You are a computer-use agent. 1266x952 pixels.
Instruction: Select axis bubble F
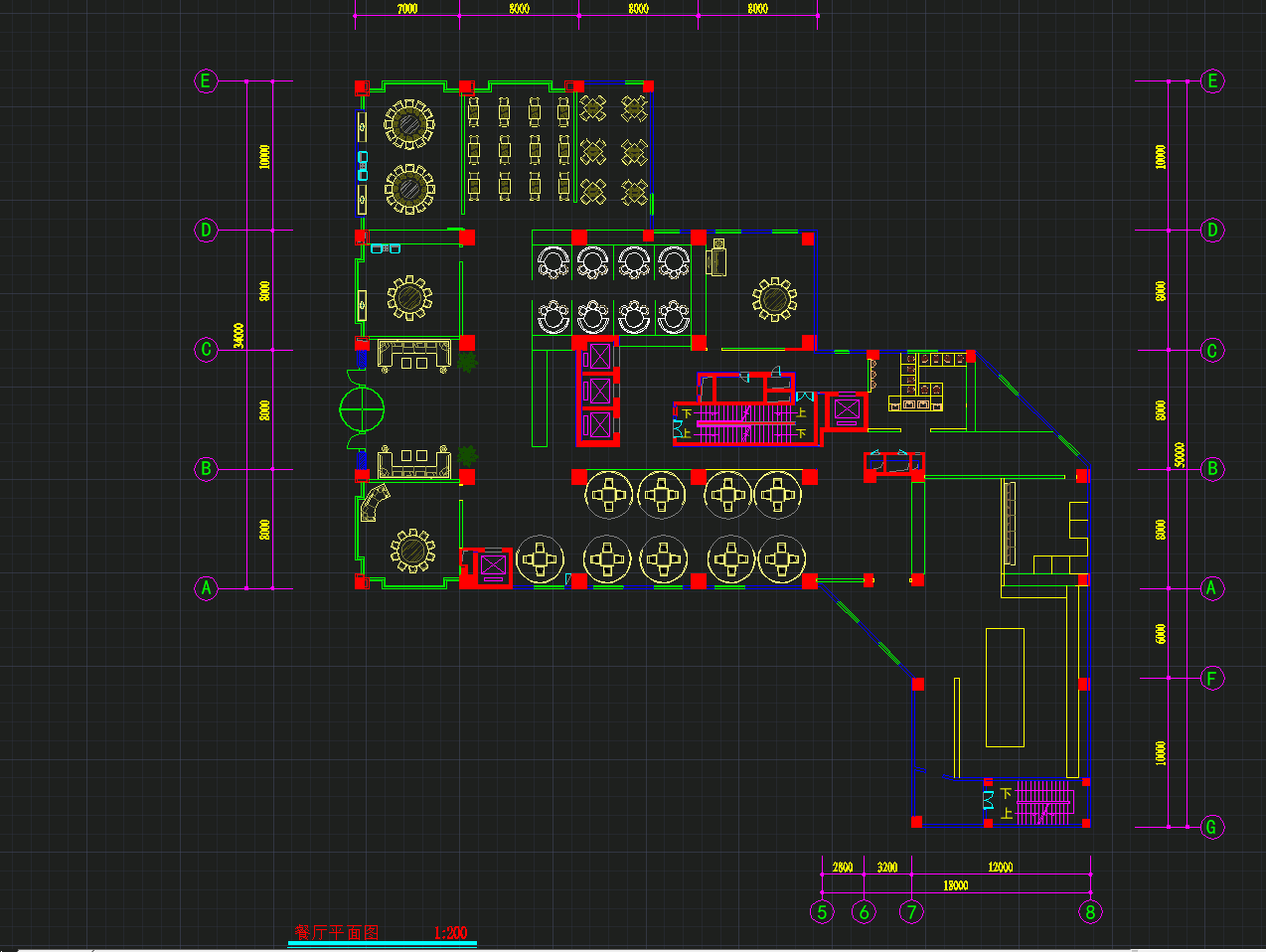tap(1211, 679)
